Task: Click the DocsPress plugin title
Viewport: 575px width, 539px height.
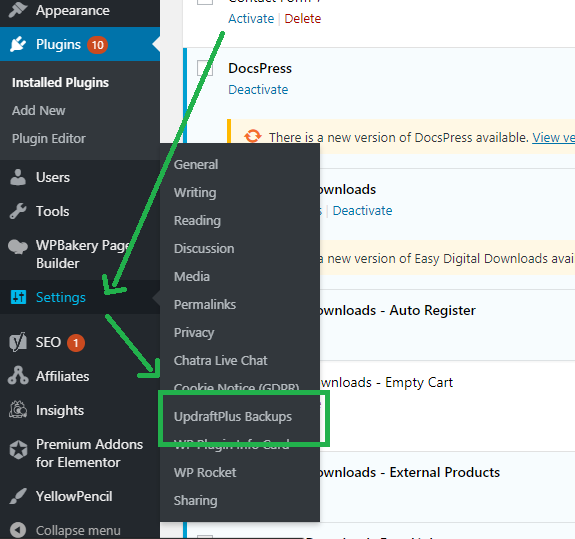Action: click(260, 68)
